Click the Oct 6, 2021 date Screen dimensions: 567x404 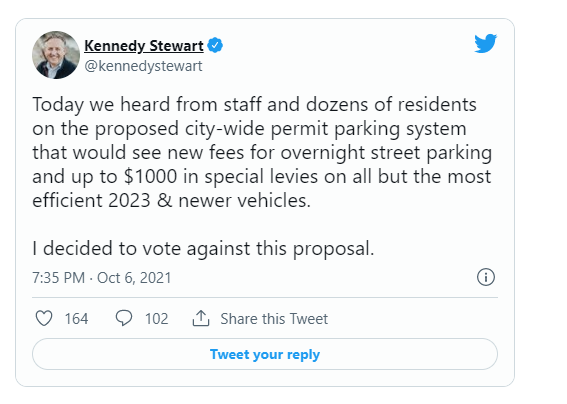click(x=134, y=278)
